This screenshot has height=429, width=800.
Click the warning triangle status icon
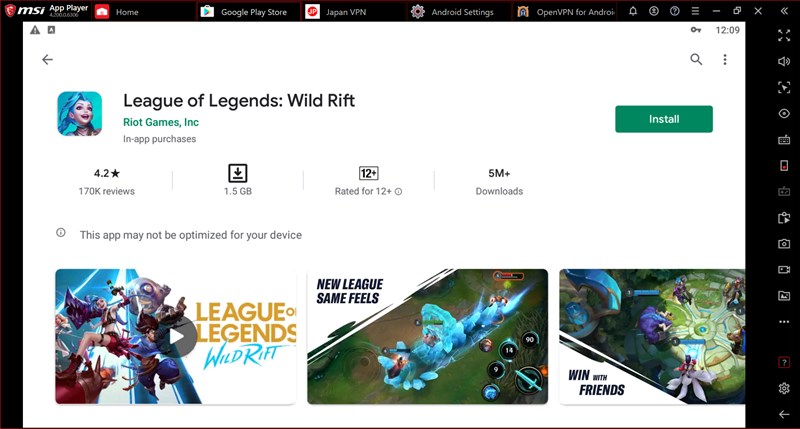pos(35,30)
